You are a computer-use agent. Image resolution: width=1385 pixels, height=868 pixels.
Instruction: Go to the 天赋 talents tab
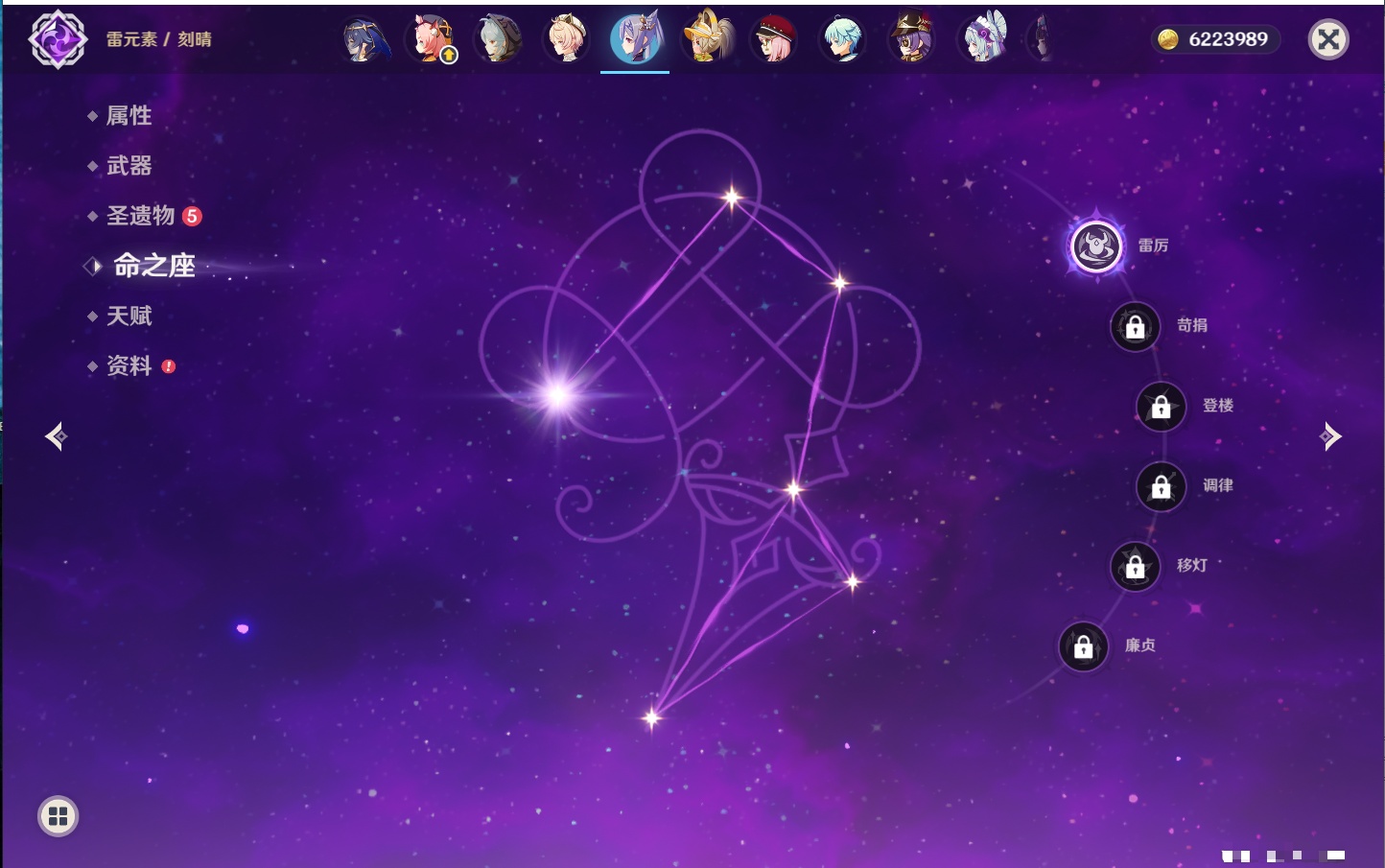click(129, 316)
